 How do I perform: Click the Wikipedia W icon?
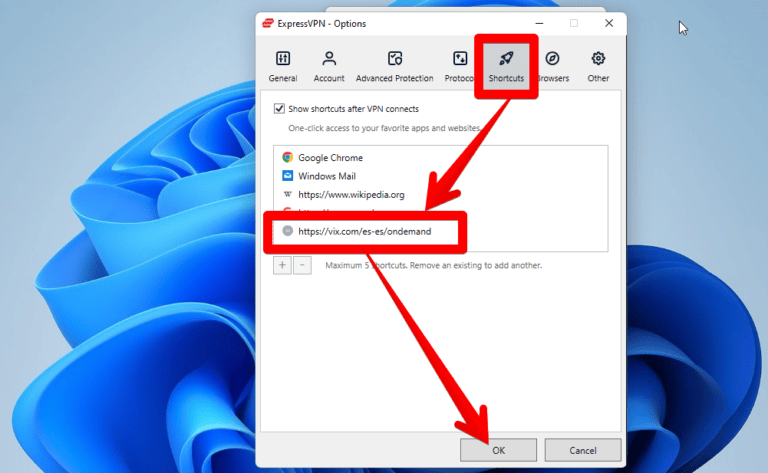[x=288, y=194]
